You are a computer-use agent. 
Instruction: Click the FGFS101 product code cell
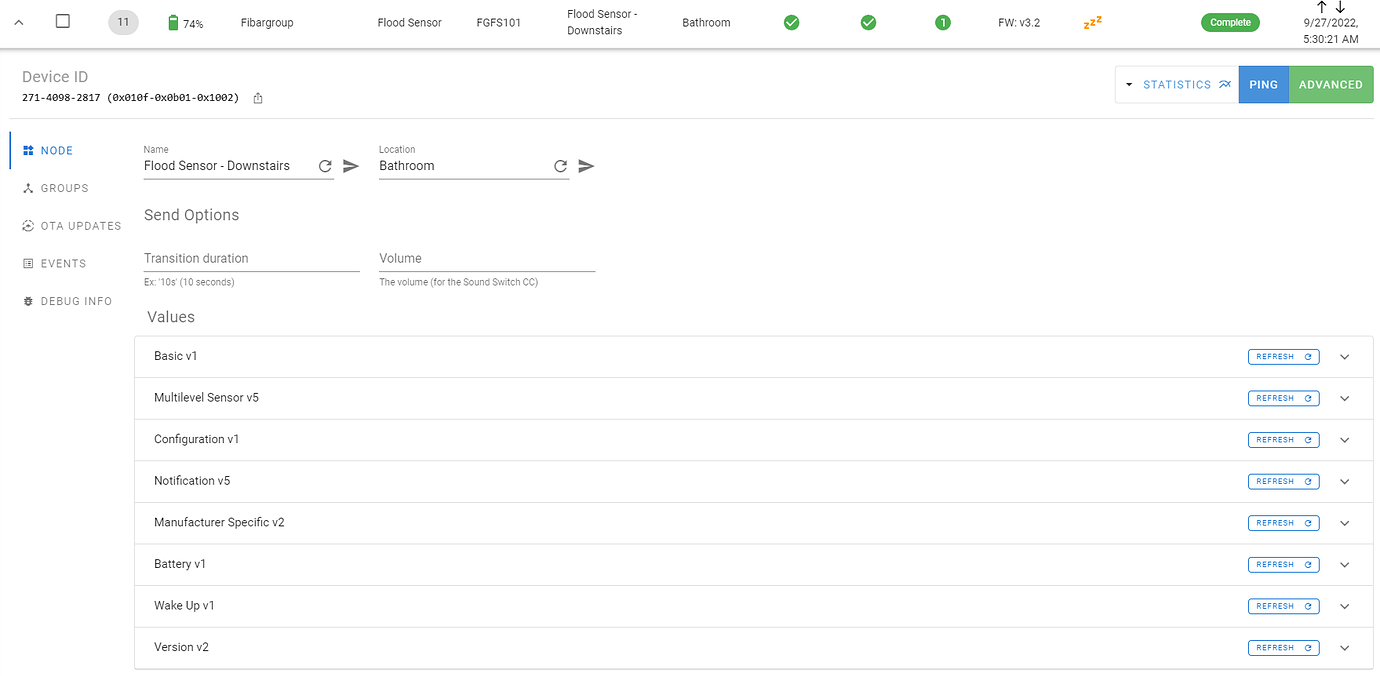tap(499, 22)
